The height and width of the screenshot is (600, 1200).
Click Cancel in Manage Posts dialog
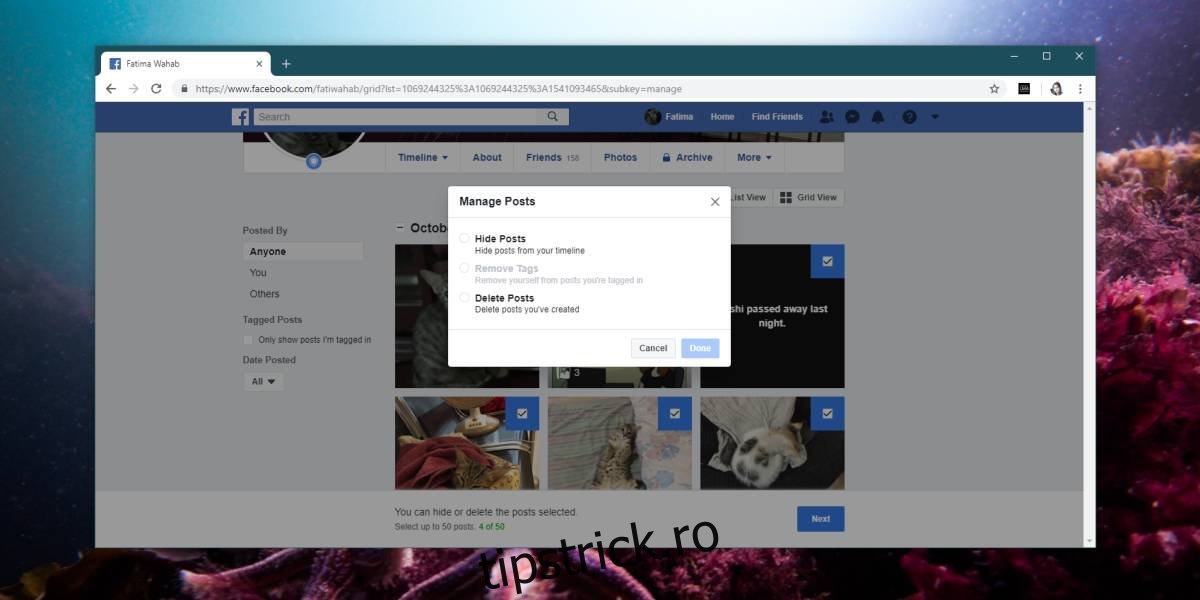coord(653,348)
